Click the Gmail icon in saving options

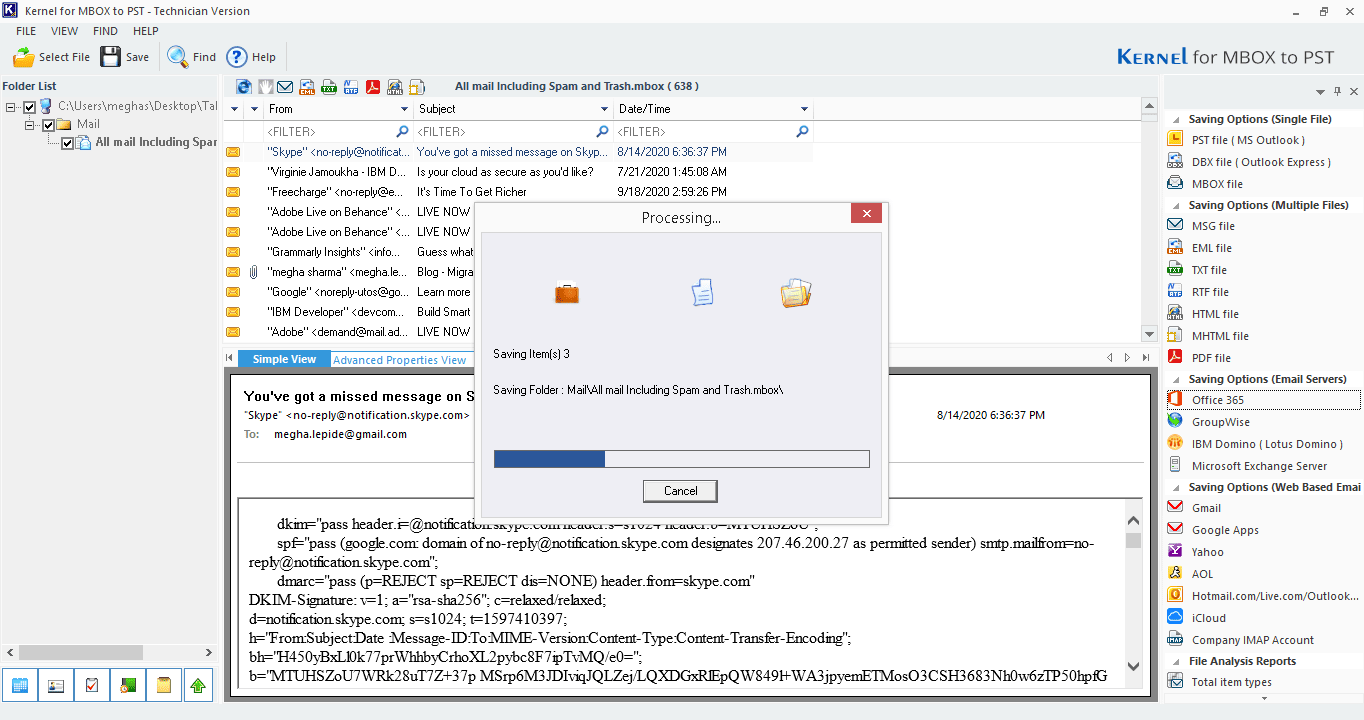(1176, 508)
